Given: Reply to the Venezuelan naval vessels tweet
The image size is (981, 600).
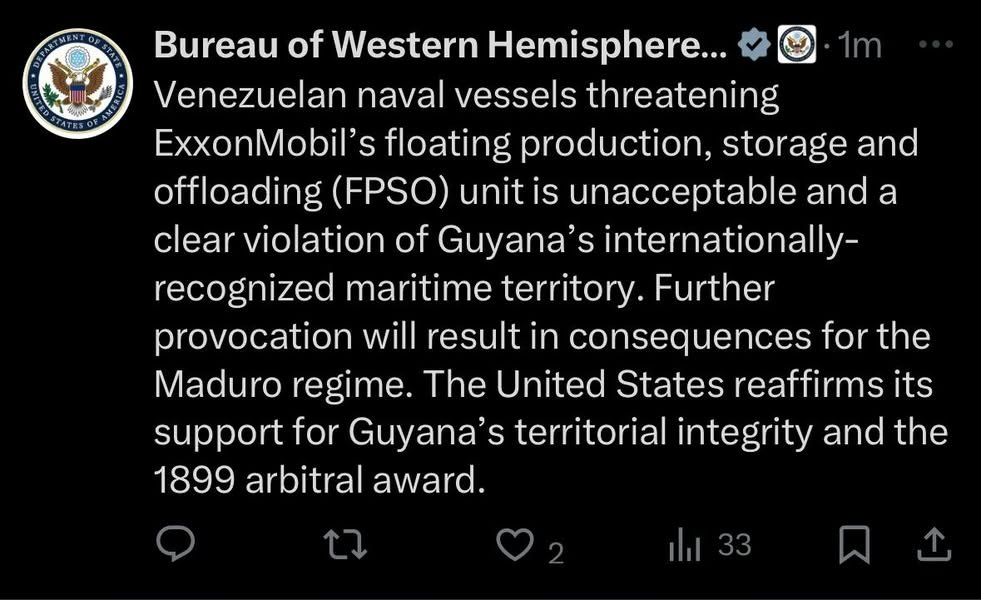Looking at the screenshot, I should pyautogui.click(x=178, y=545).
